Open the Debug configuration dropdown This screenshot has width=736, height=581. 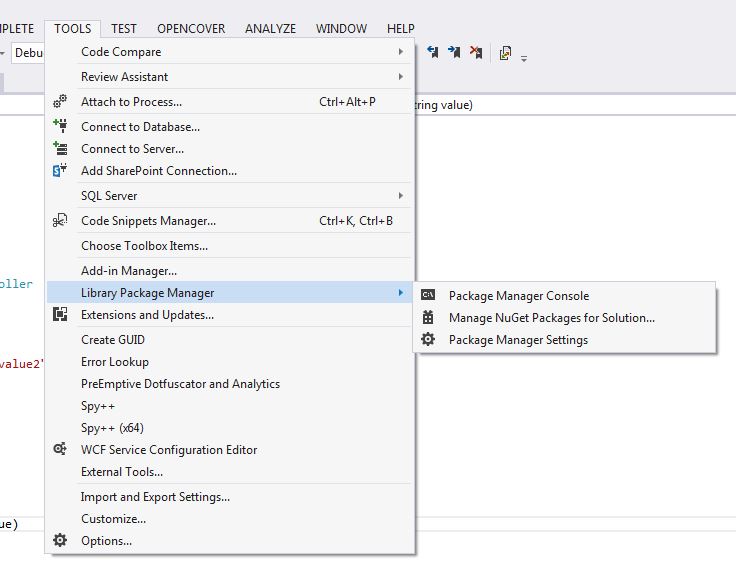(x=27, y=53)
